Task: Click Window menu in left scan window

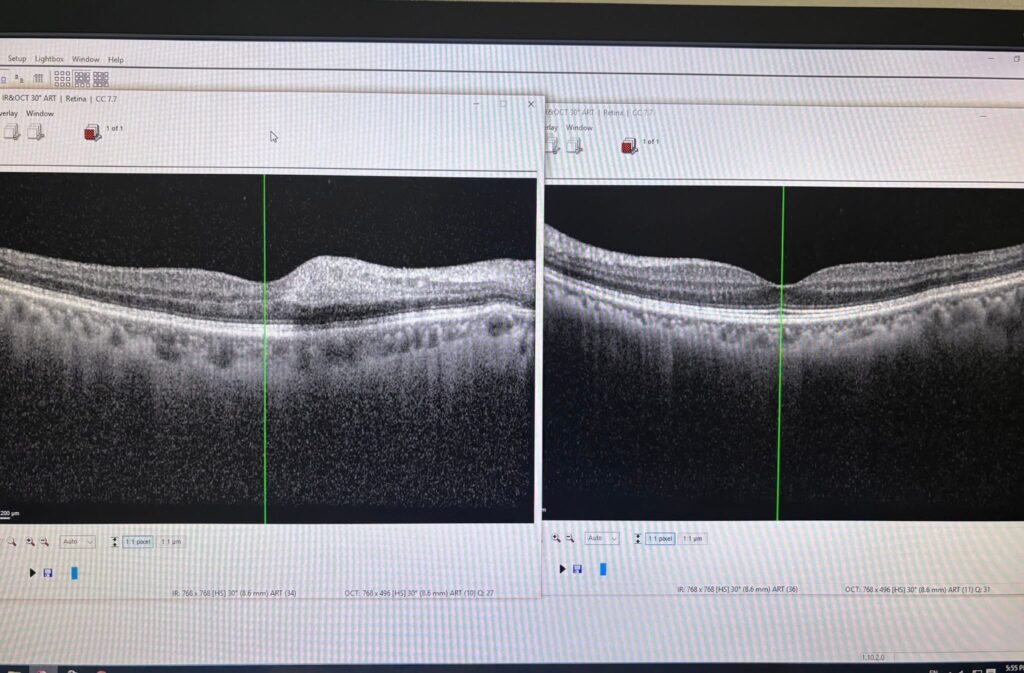Action: pos(40,113)
